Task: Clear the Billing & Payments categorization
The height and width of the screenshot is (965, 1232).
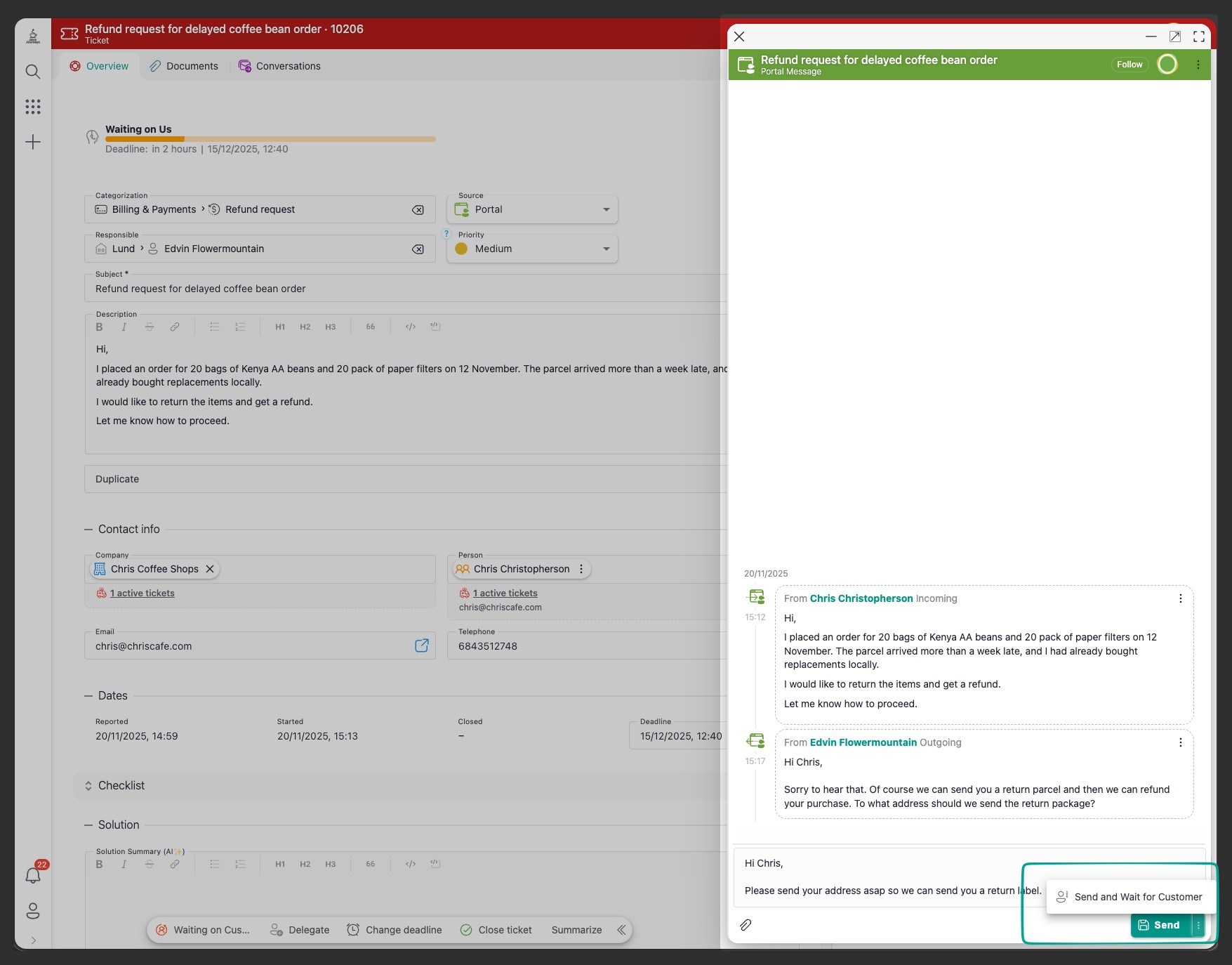Action: pos(418,209)
